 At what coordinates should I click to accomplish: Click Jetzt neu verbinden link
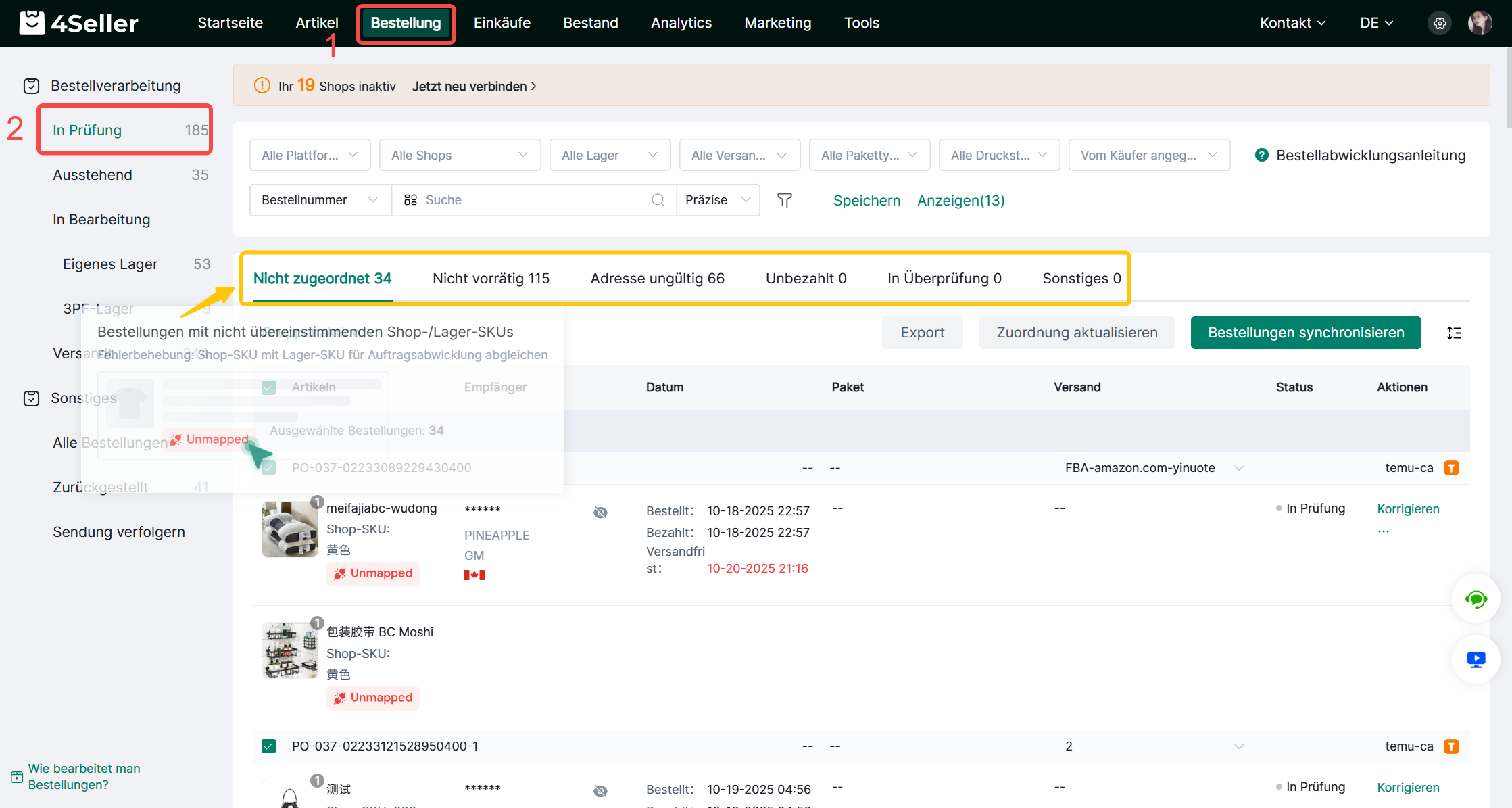pyautogui.click(x=474, y=87)
